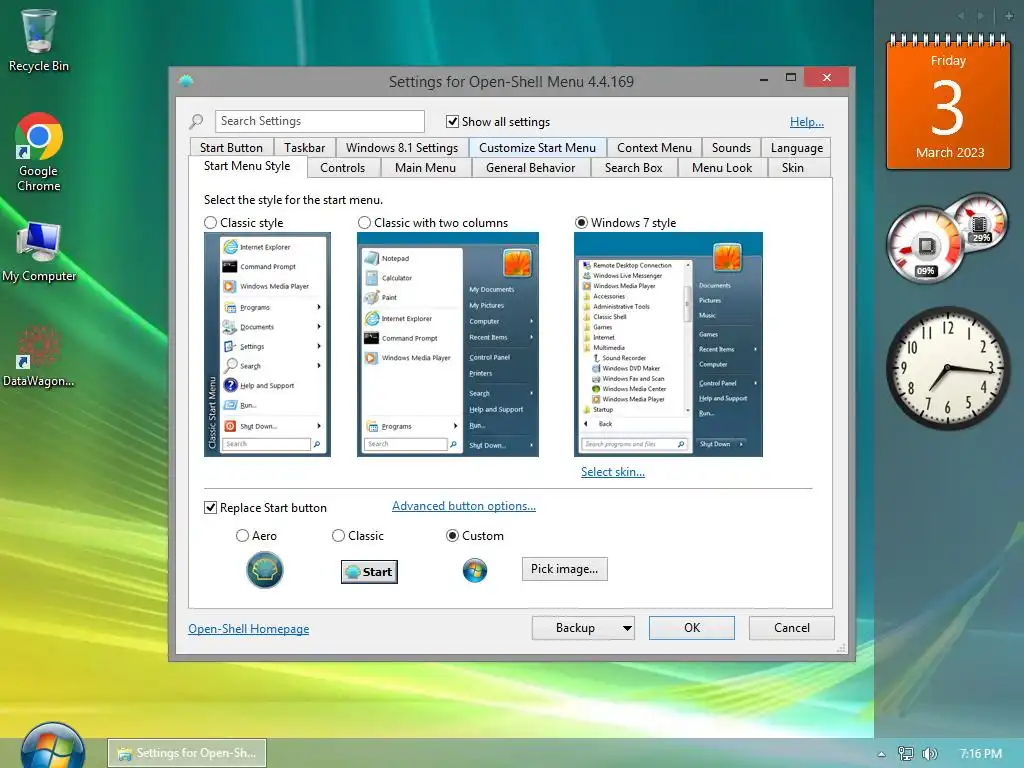Open the Help link
The image size is (1024, 768).
coord(807,121)
